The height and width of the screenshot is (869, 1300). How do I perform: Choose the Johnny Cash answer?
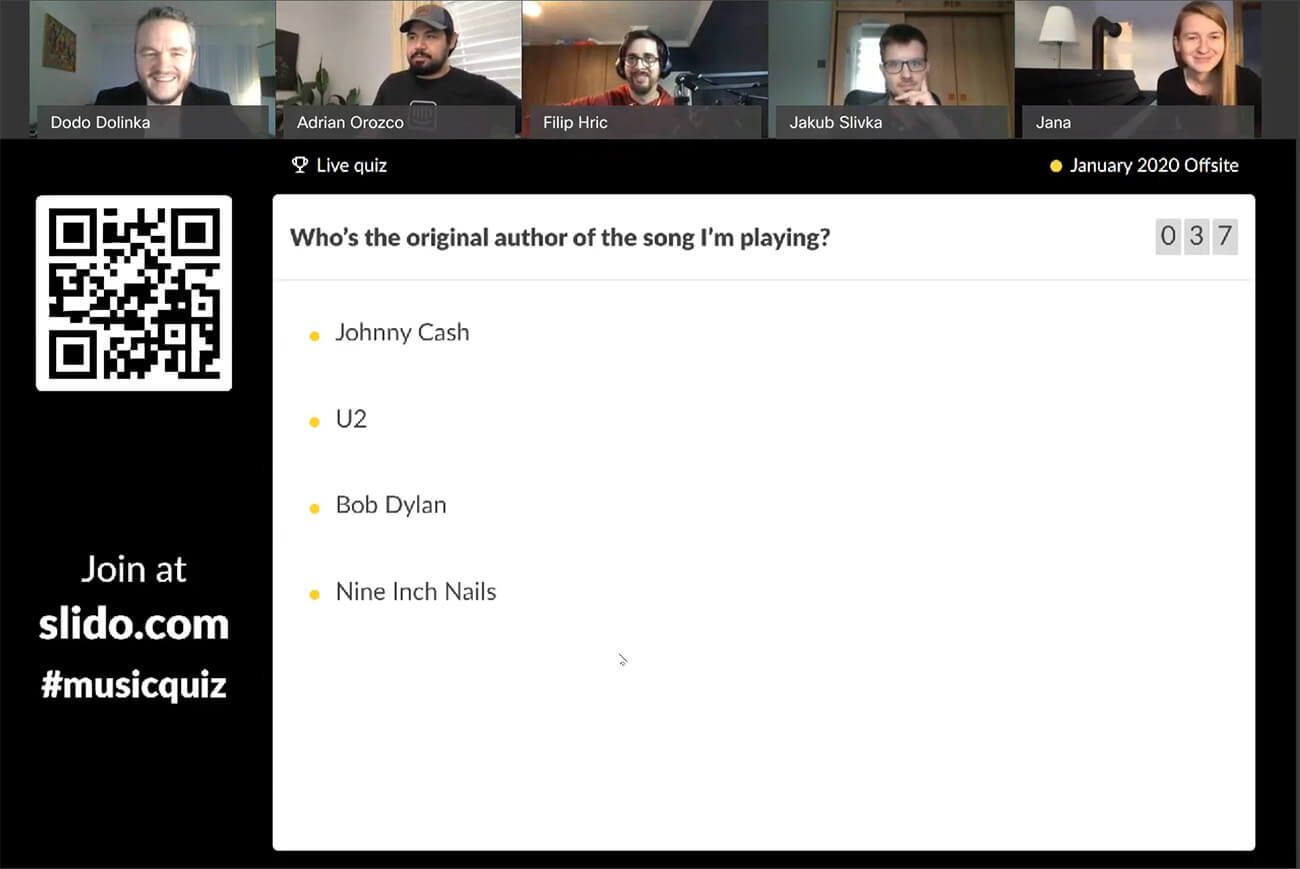click(x=402, y=332)
